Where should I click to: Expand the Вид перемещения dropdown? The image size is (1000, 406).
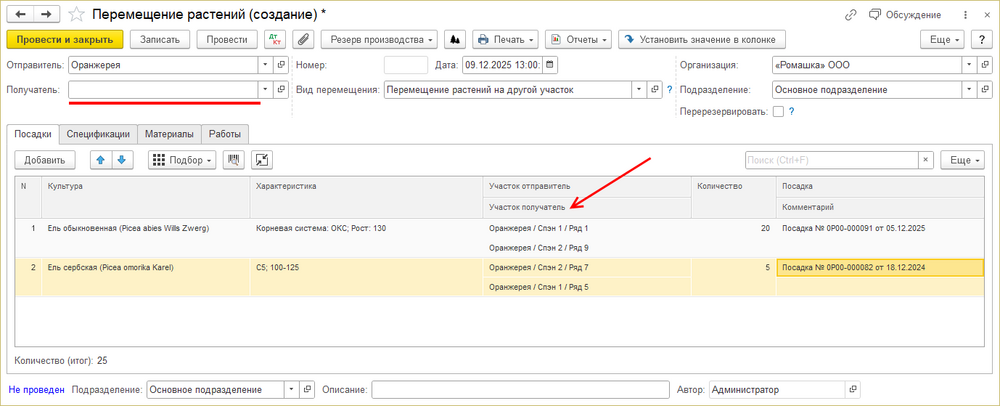pos(640,90)
